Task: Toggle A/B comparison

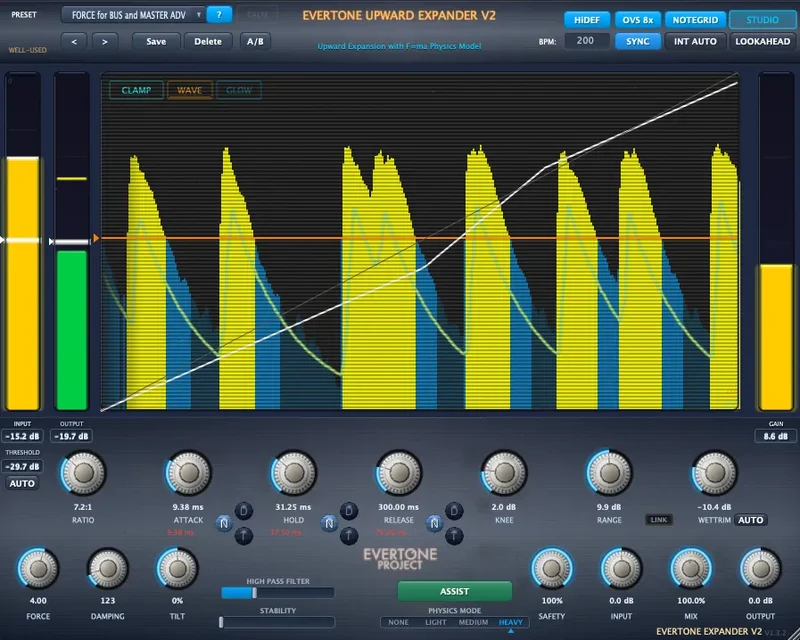Action: click(x=255, y=42)
